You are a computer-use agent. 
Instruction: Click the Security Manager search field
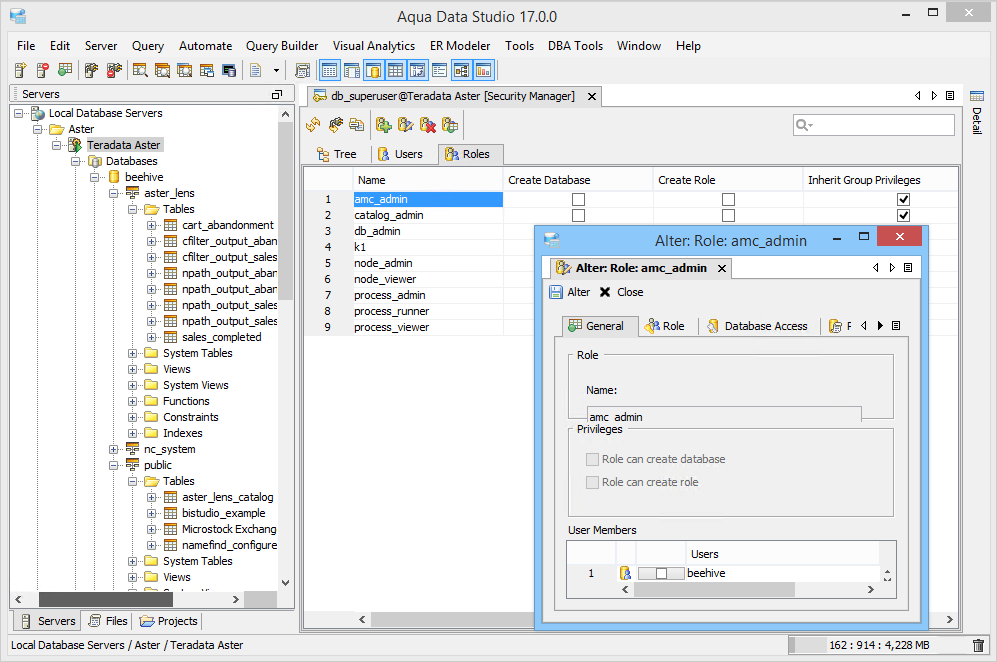click(x=874, y=125)
